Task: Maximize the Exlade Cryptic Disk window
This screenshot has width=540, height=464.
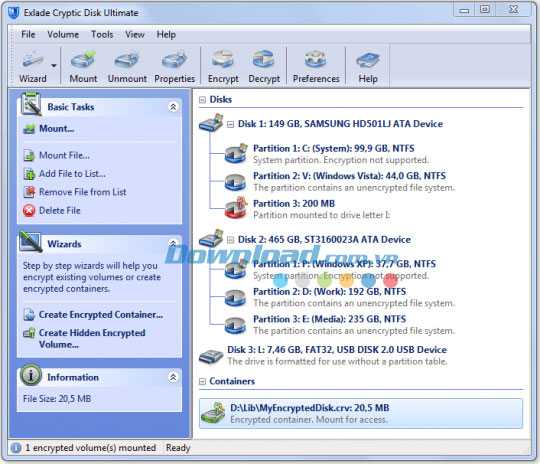Action: (485, 9)
